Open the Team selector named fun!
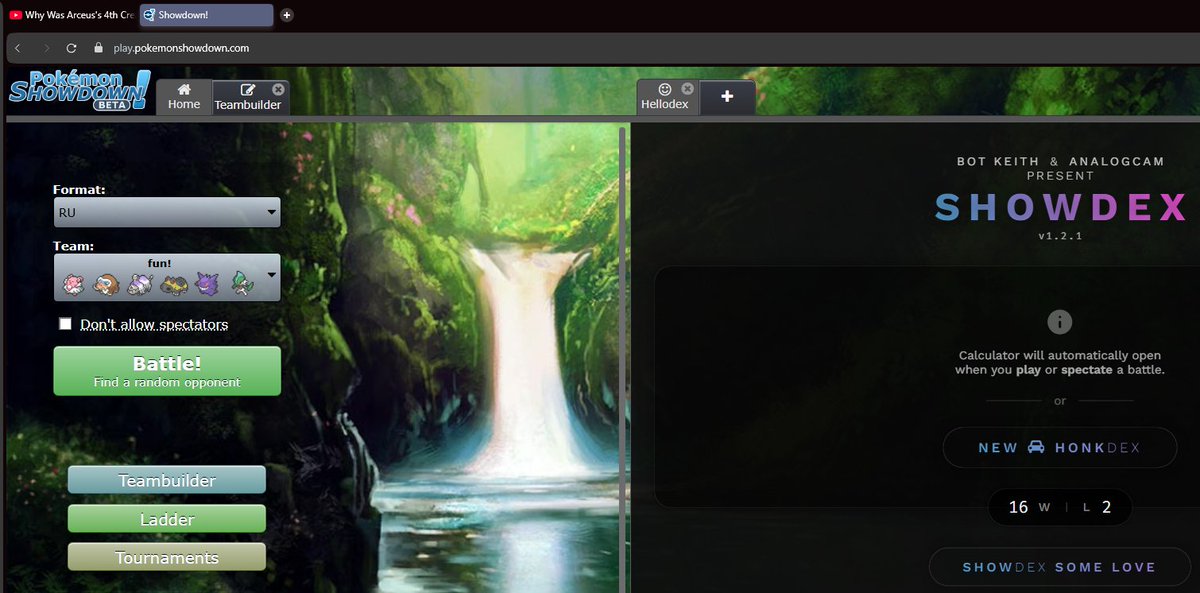The width and height of the screenshot is (1200, 593). tap(167, 277)
